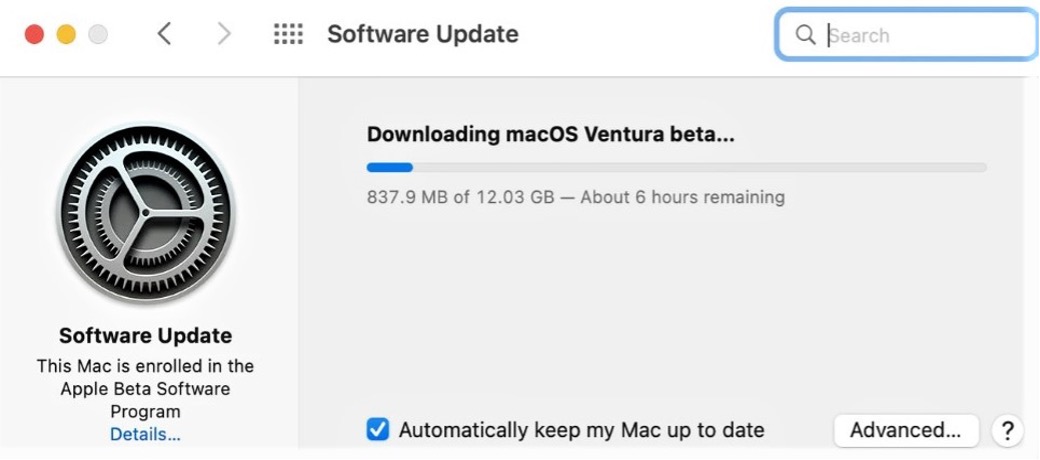The width and height of the screenshot is (1040, 460).
Task: Click the macOS Ventura download progress bar
Action: 676,168
